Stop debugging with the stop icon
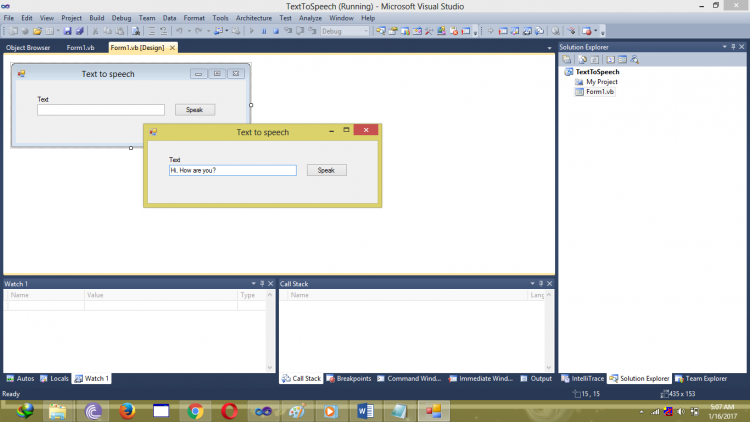 (276, 31)
